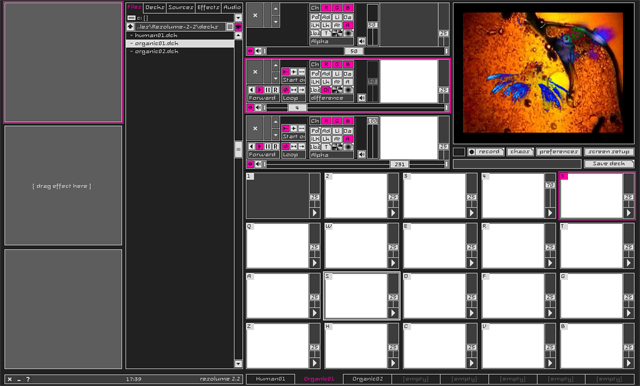Mute the top layer's speaker icon beside Alpha

coord(362,41)
